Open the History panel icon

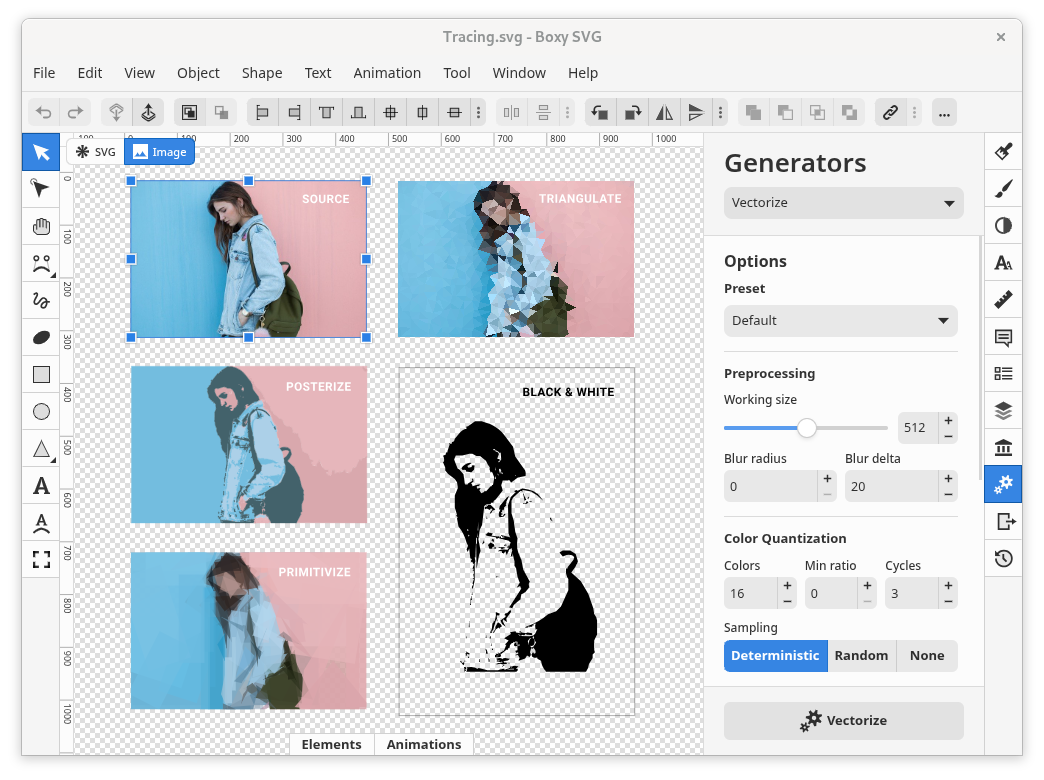1003,558
